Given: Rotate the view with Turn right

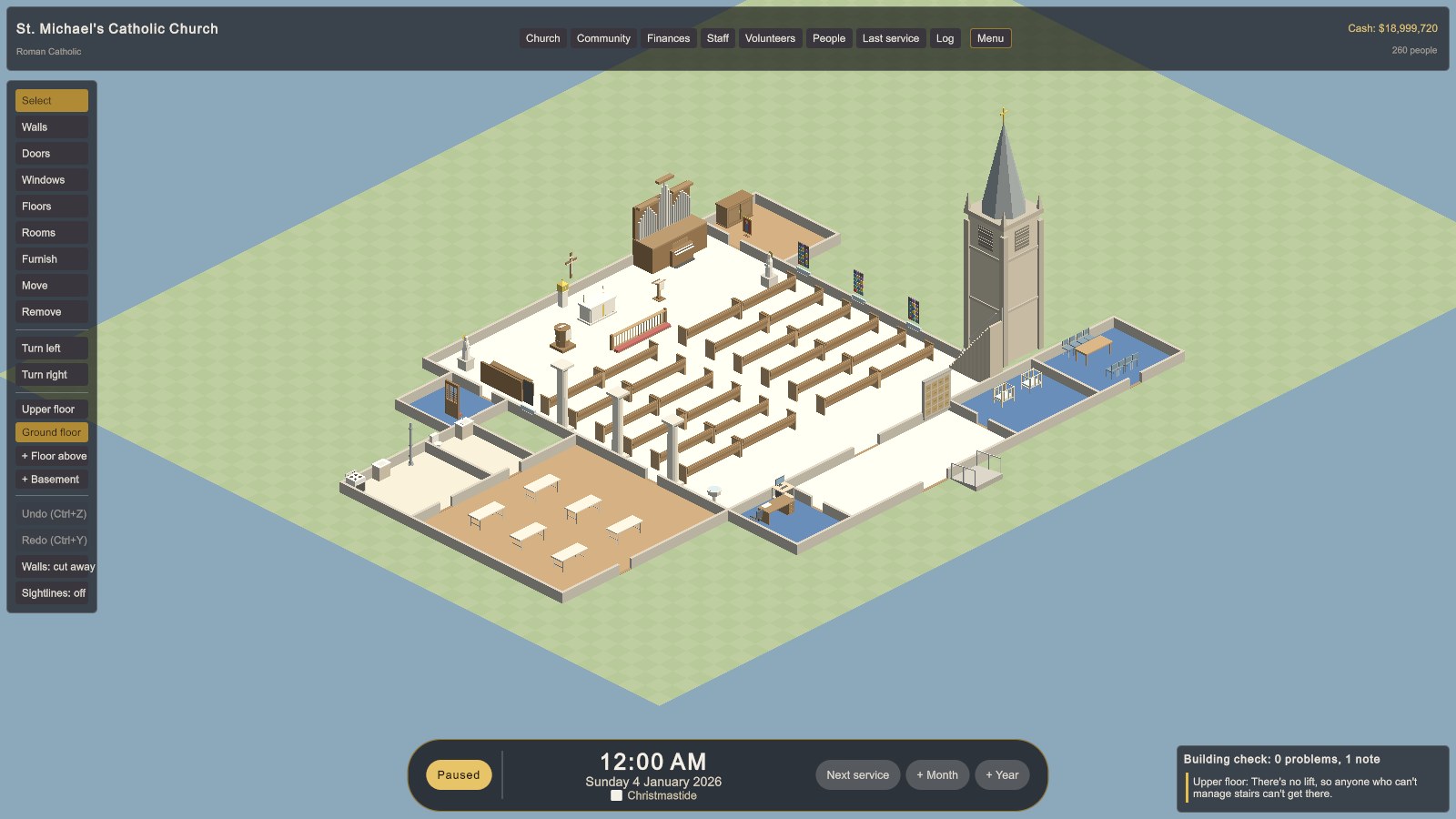Looking at the screenshot, I should (52, 375).
